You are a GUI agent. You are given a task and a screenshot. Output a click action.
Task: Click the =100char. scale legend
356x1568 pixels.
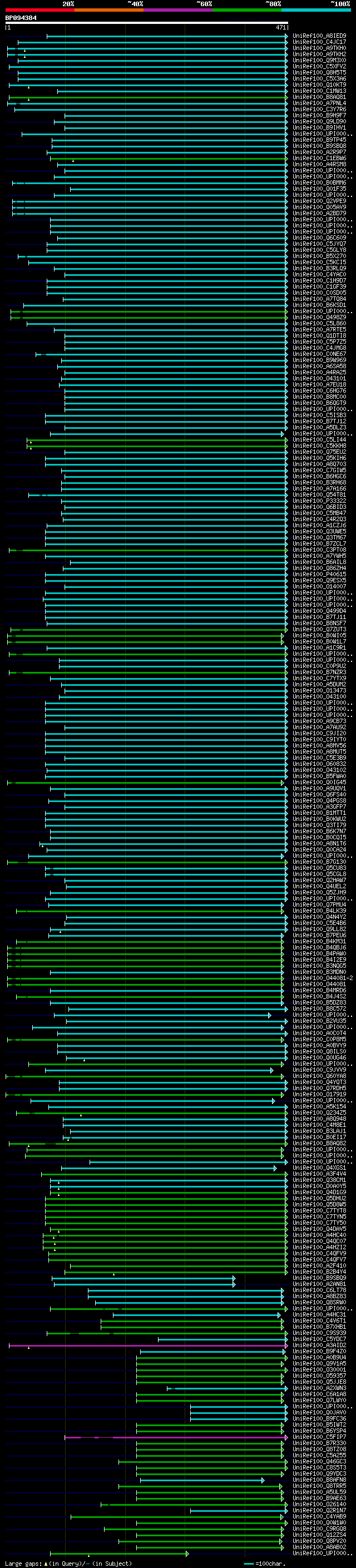[264, 1564]
